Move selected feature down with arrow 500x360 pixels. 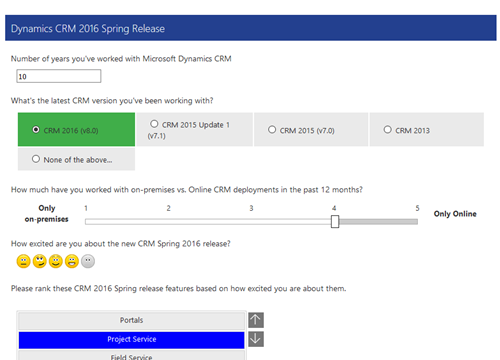(x=256, y=339)
